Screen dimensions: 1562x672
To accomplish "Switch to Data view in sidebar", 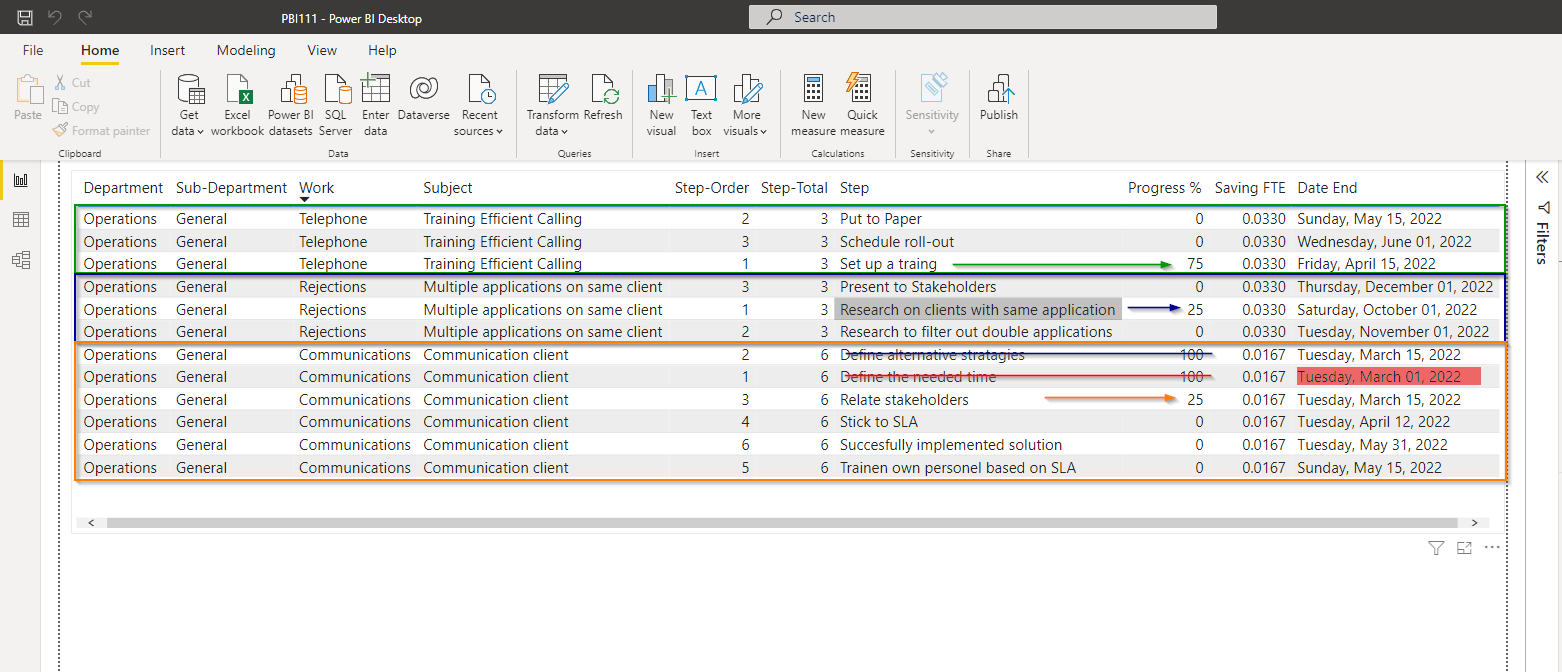I will pyautogui.click(x=20, y=220).
